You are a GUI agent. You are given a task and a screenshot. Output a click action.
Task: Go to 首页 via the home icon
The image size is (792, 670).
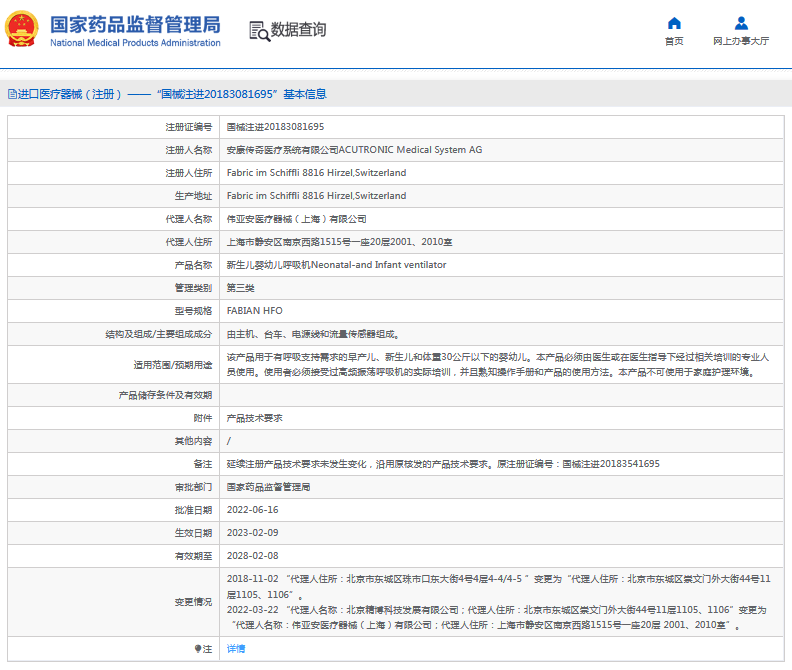674,23
